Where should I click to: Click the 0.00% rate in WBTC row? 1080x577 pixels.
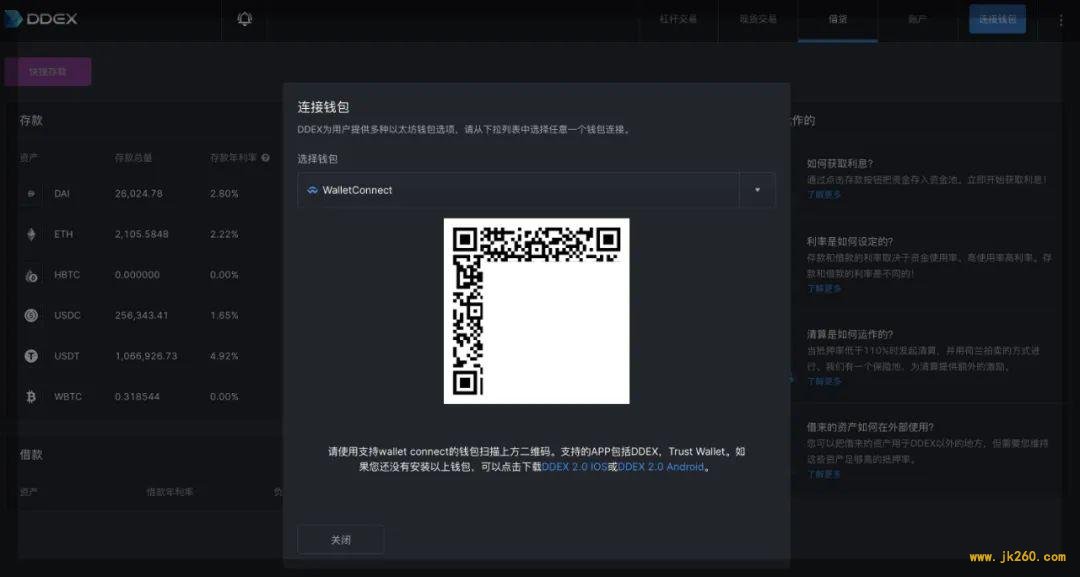[224, 397]
